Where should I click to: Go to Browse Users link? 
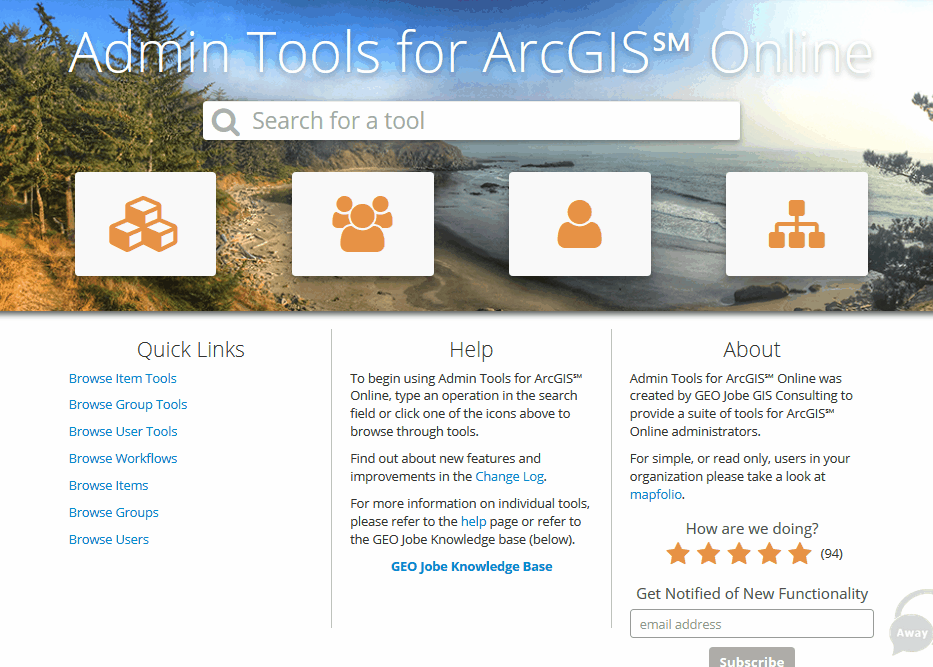(x=108, y=540)
